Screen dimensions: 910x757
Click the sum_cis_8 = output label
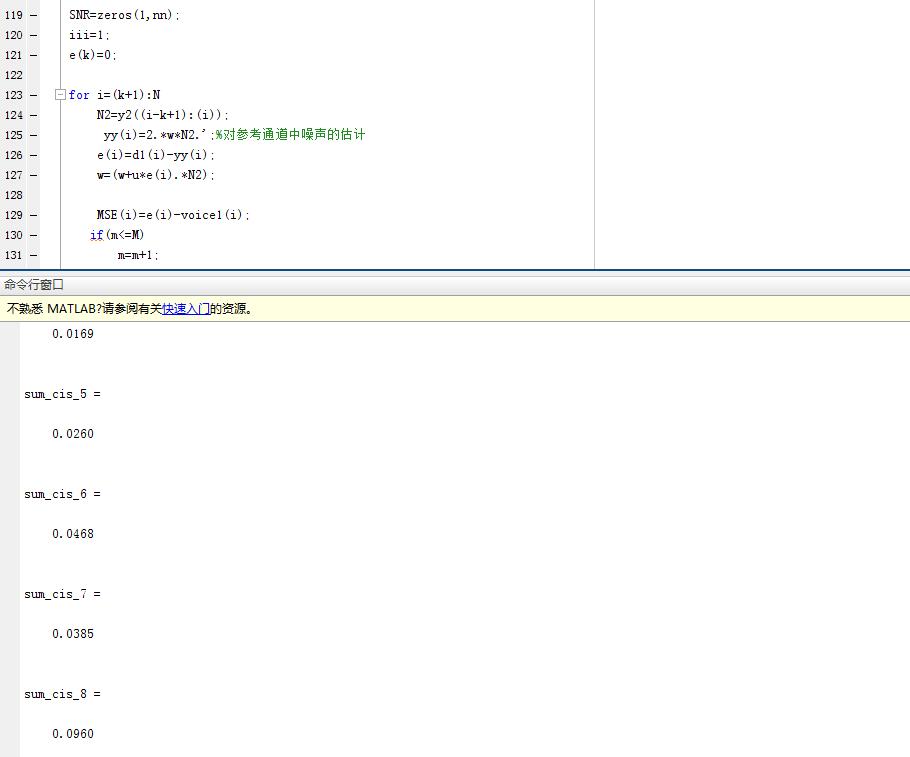pos(62,694)
